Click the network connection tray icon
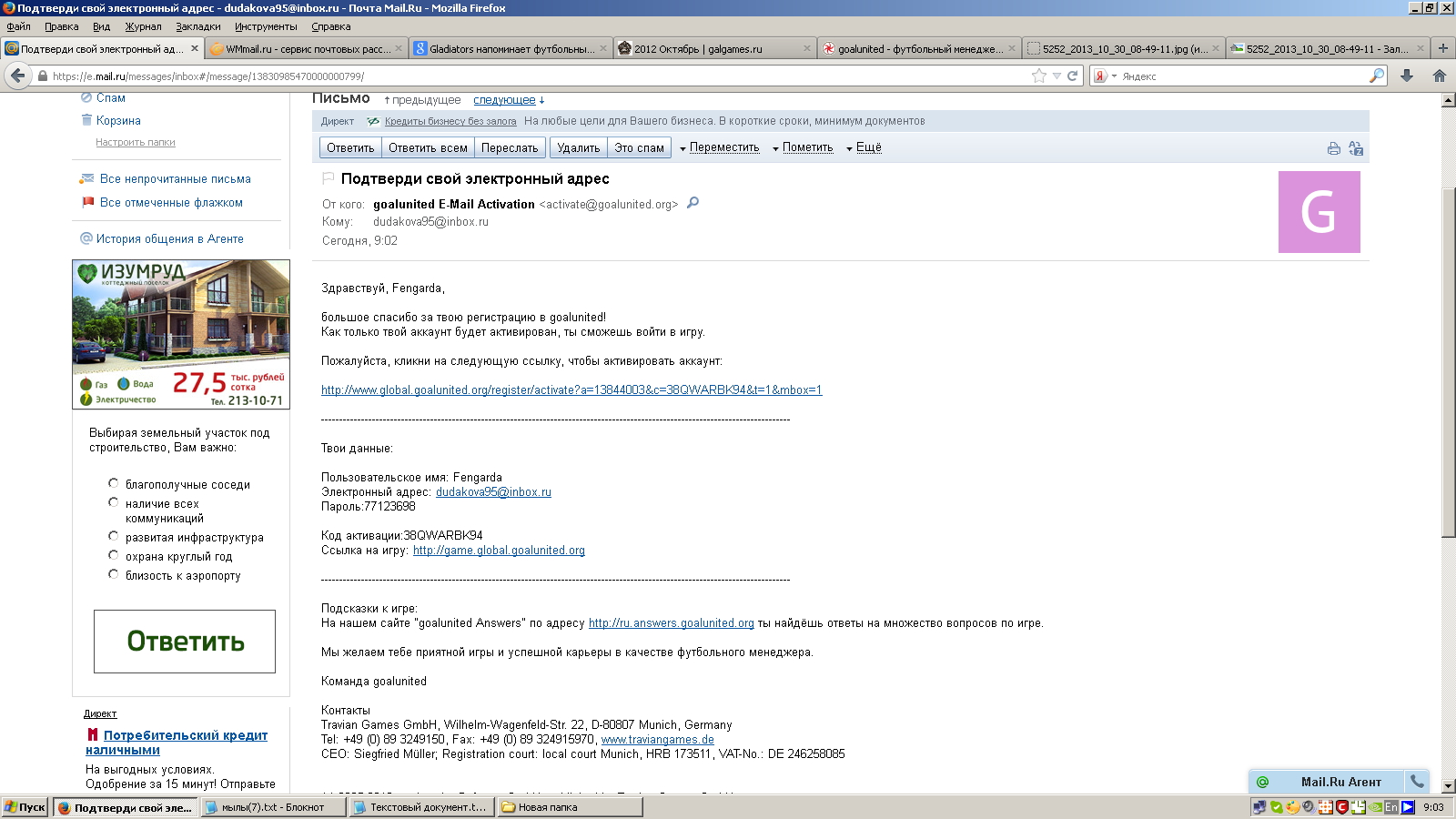Viewport: 1456px width, 819px height. (x=1259, y=807)
